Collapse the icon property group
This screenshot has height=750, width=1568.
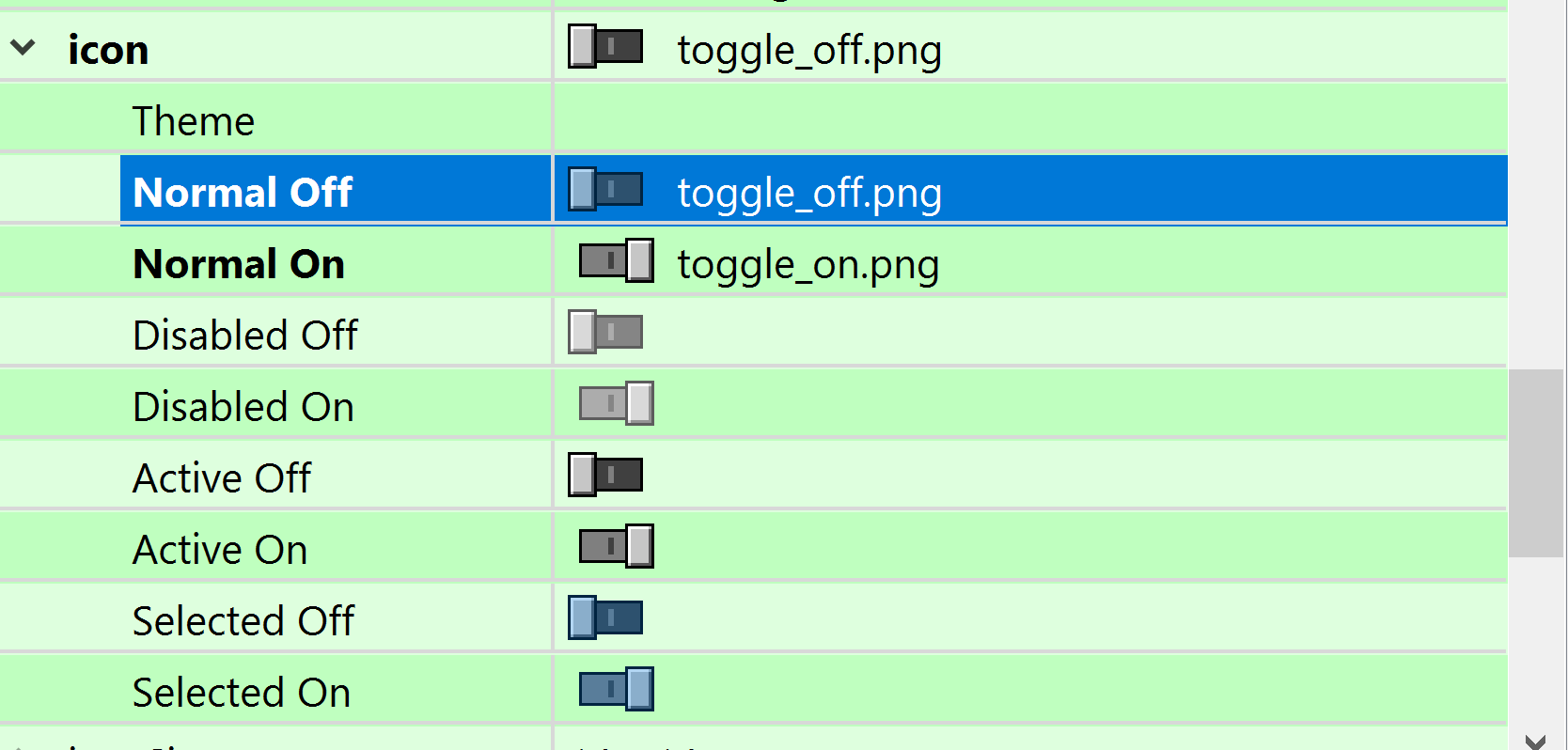coord(24,47)
